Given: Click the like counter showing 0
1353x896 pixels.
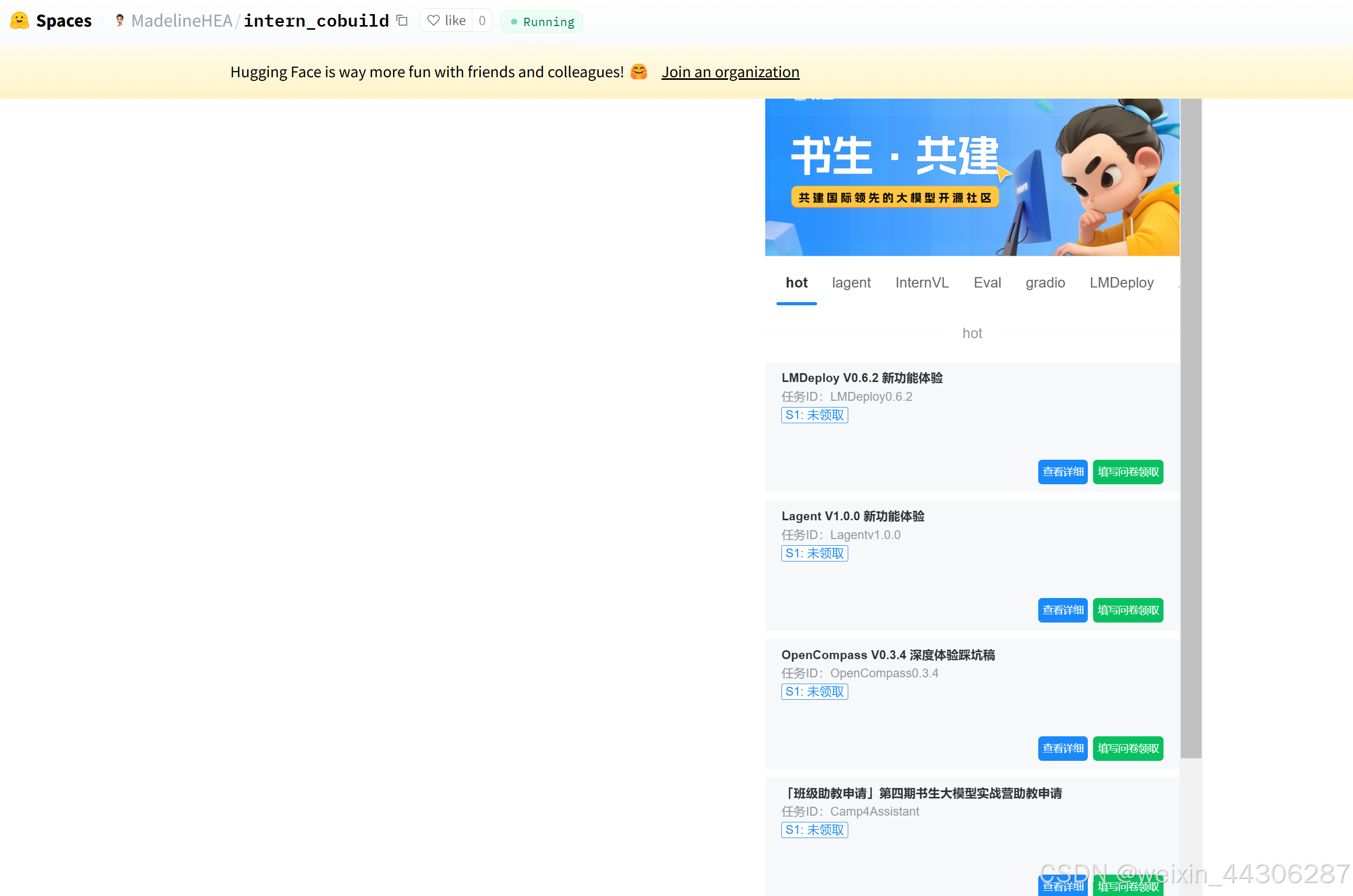Looking at the screenshot, I should click(x=482, y=20).
